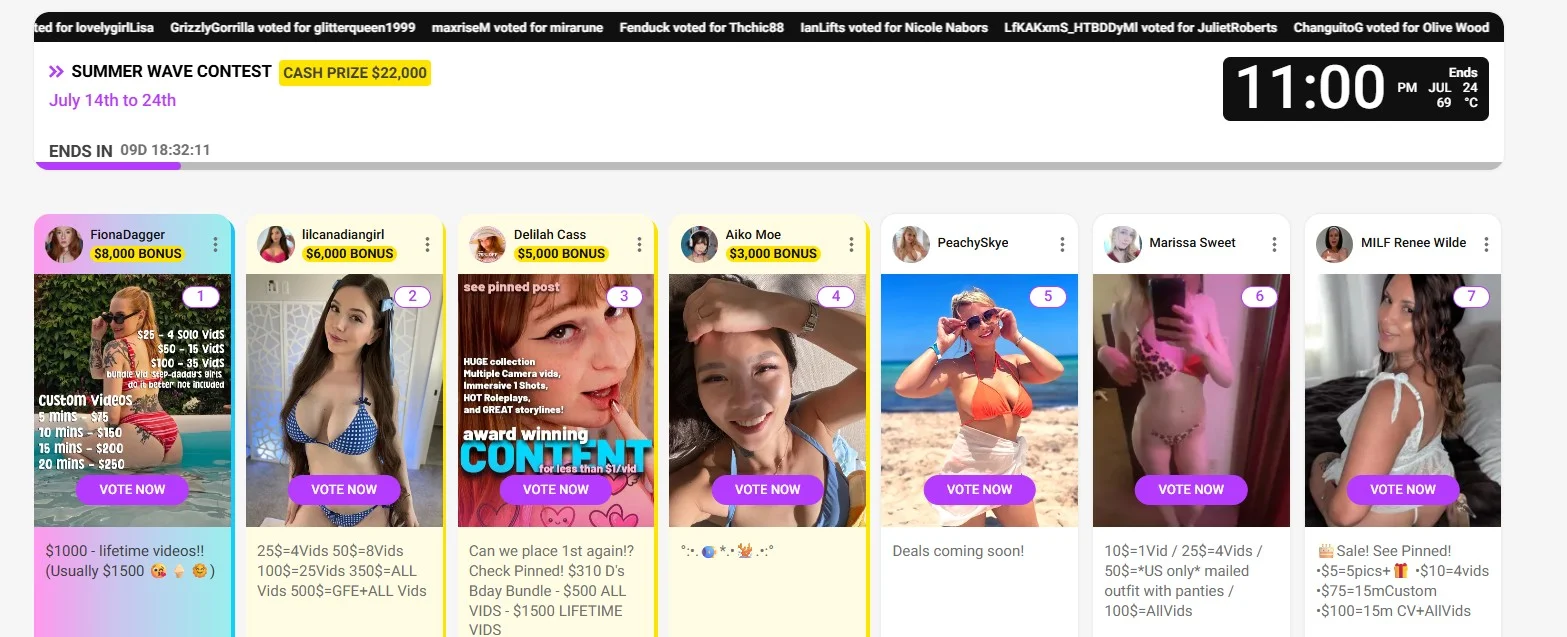Image resolution: width=1567 pixels, height=637 pixels.
Task: Vote now for lilcanadiangirl
Action: point(344,489)
